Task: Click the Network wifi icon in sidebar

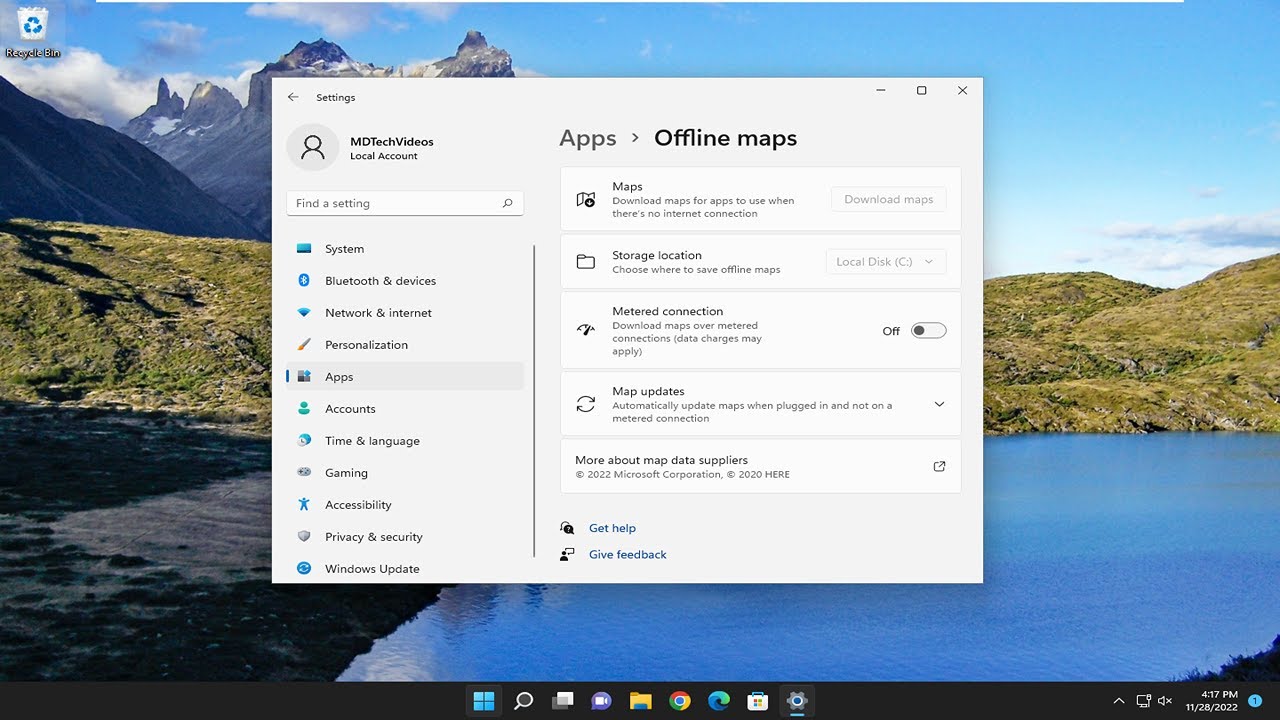Action: click(x=304, y=313)
